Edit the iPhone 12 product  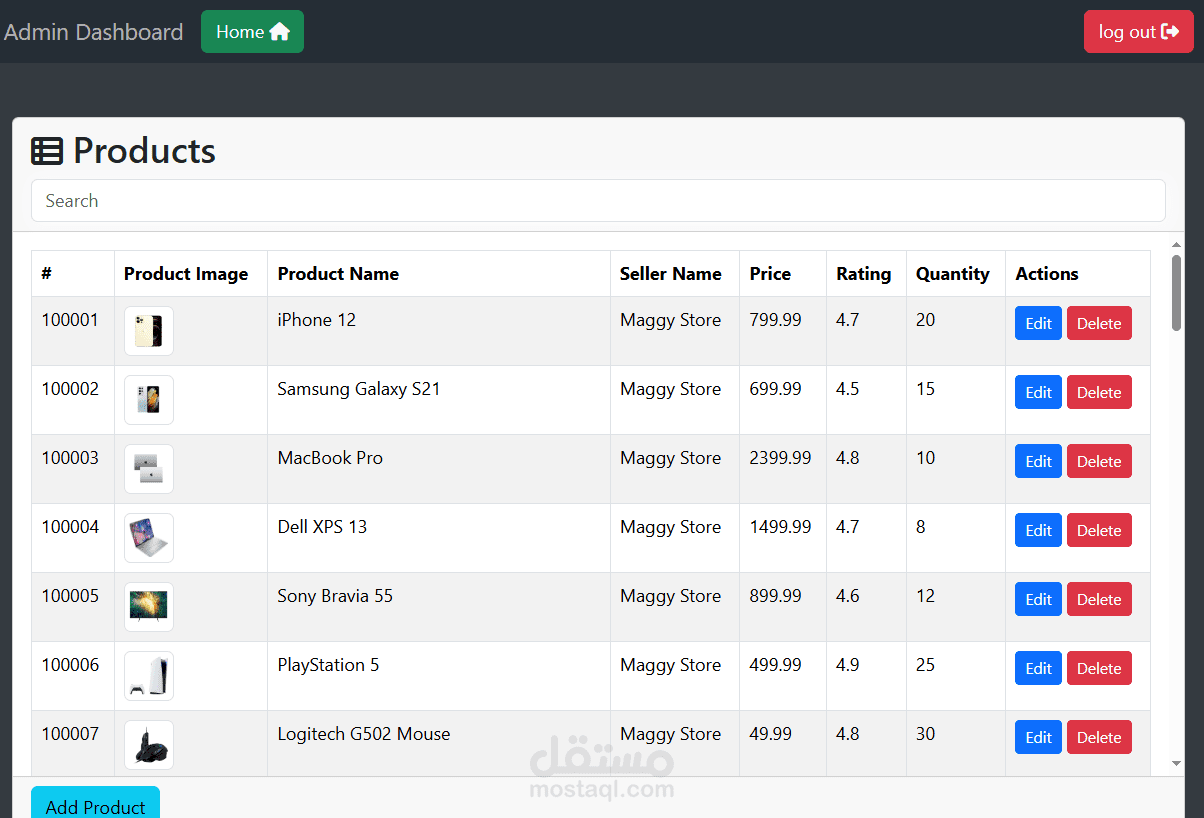pyautogui.click(x=1038, y=324)
